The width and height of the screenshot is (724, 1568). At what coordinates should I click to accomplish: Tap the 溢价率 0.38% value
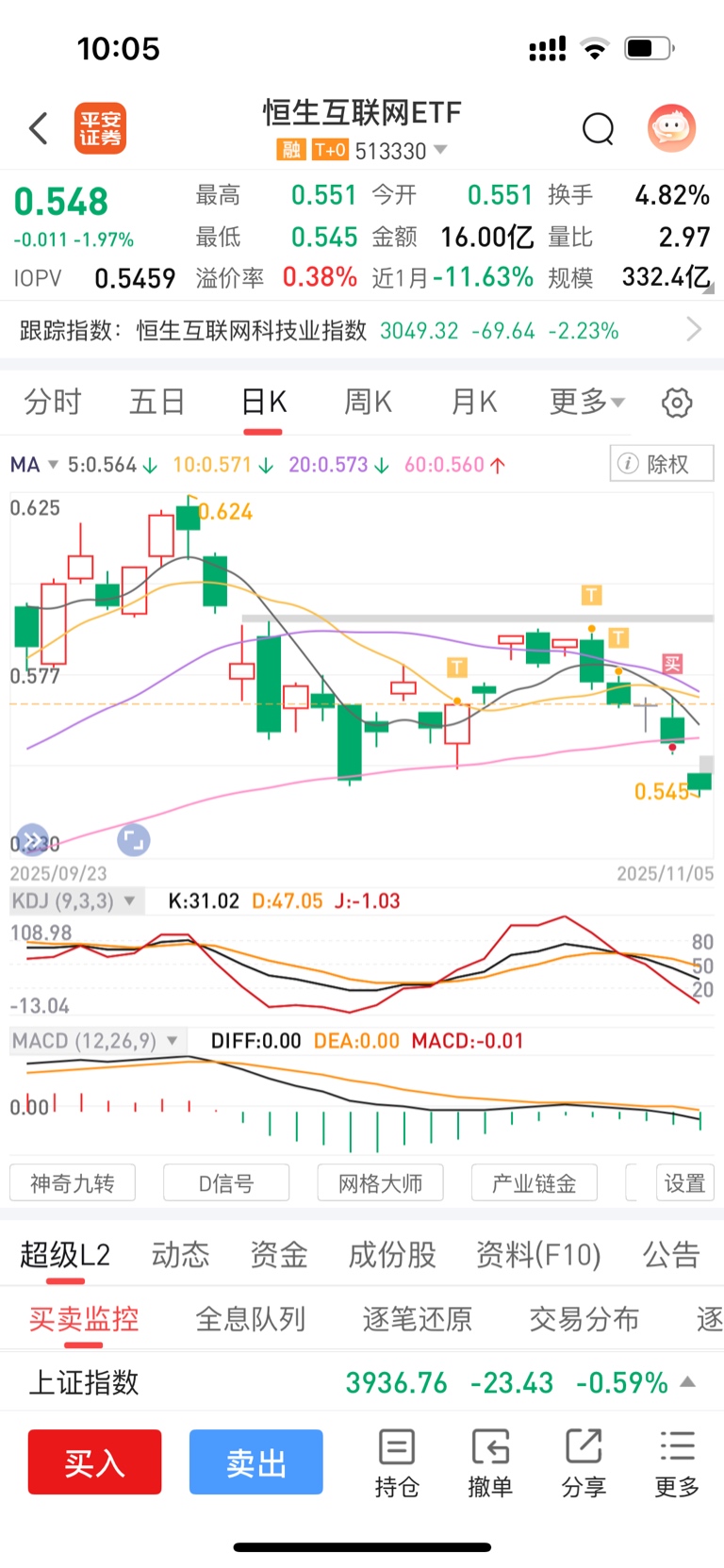320,276
